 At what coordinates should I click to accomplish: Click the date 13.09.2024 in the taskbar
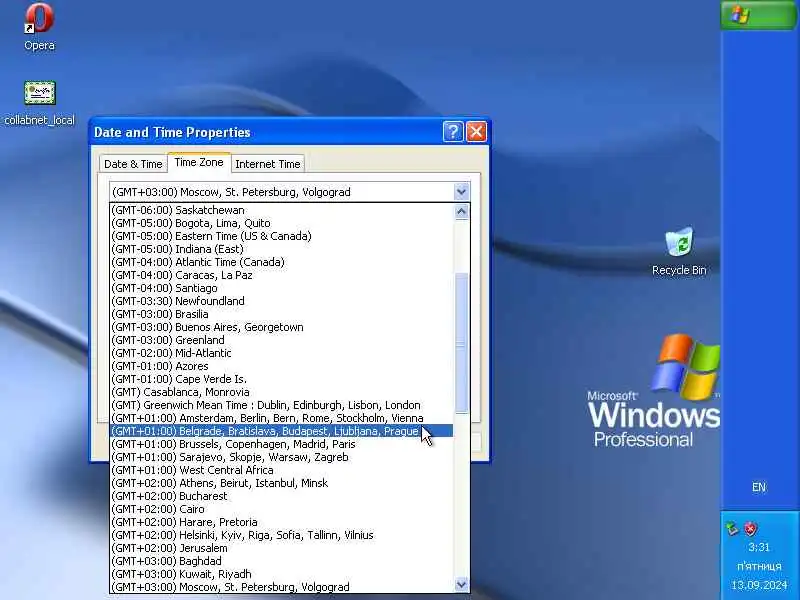tap(759, 585)
